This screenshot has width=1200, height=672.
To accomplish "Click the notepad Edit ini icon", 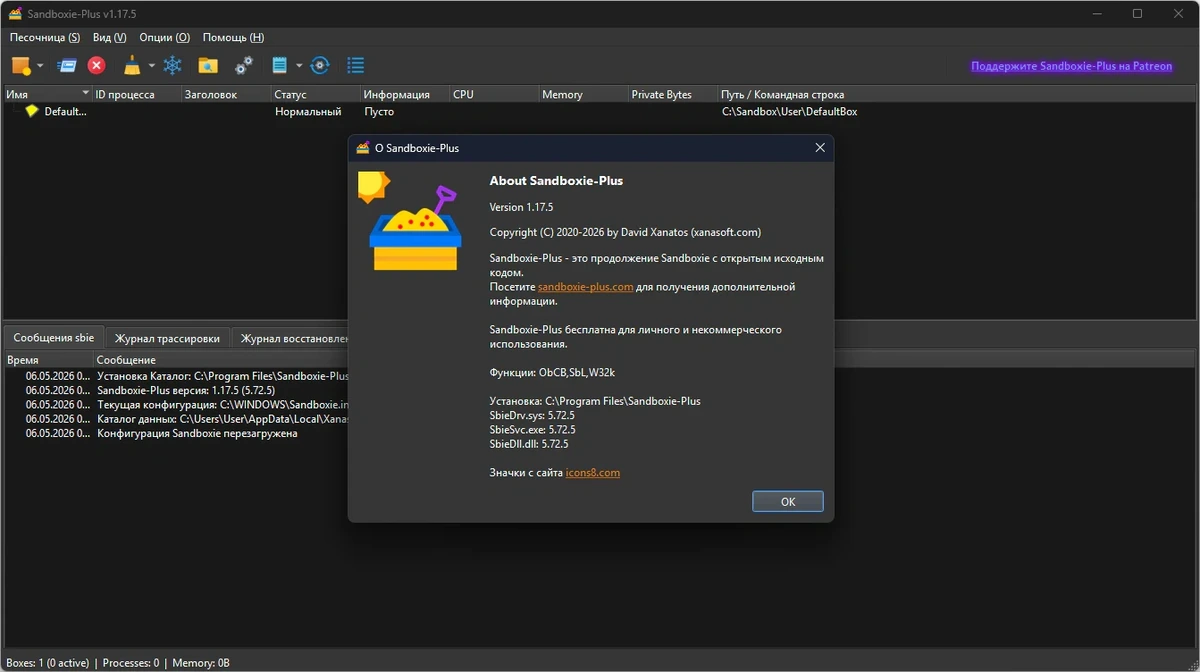I will click(280, 66).
